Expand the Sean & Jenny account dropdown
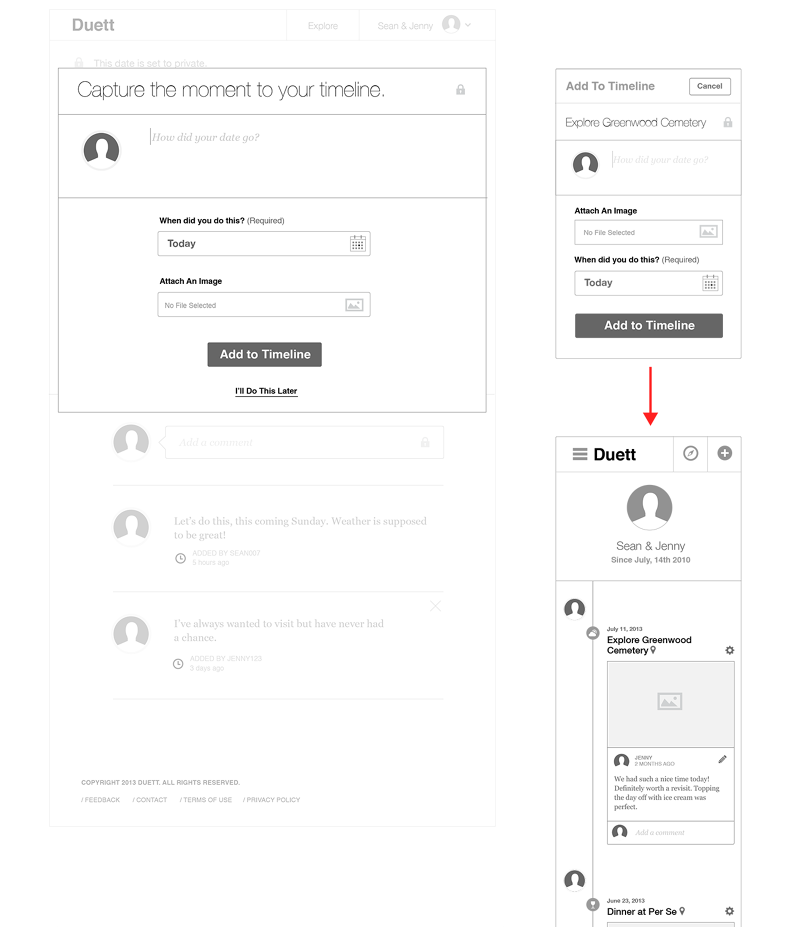Image resolution: width=800 pixels, height=927 pixels. click(x=468, y=25)
